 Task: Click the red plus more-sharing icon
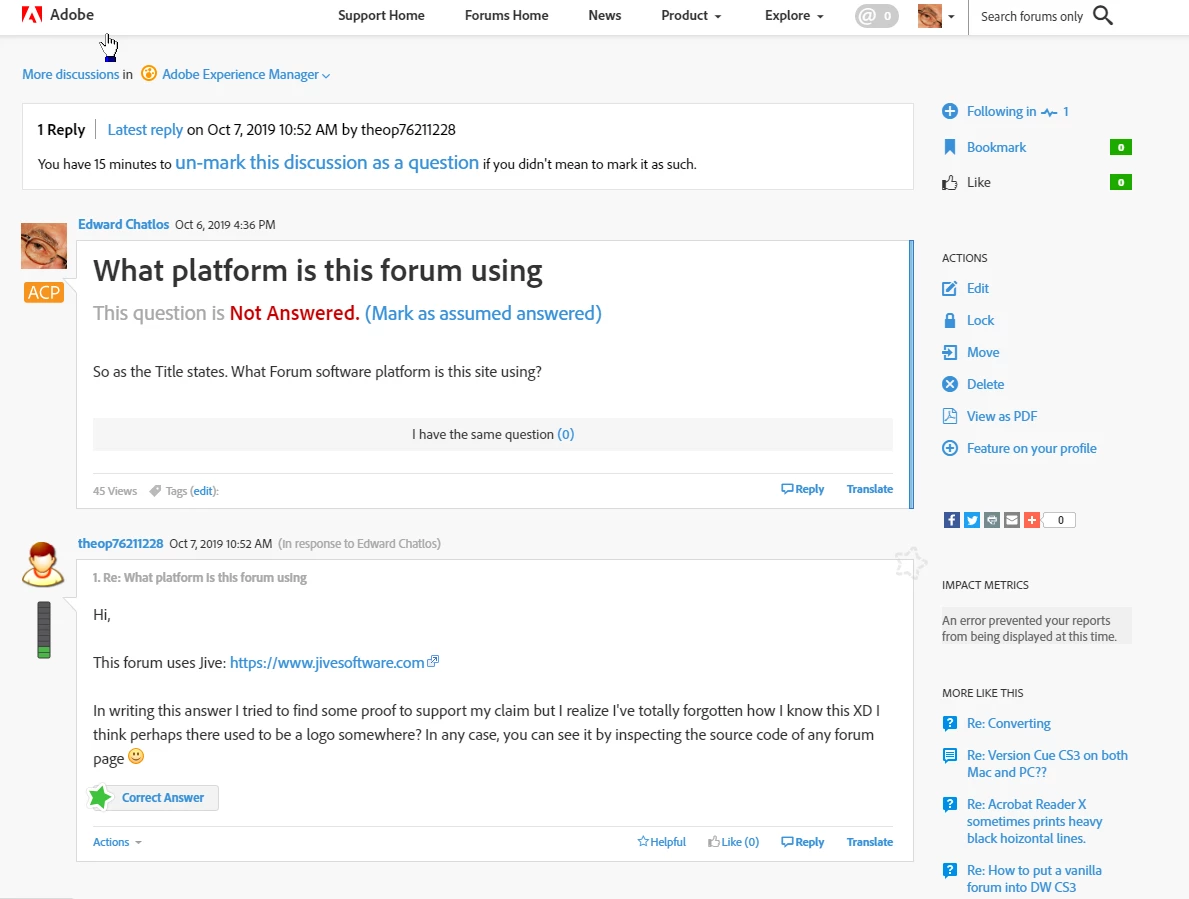coord(1031,520)
